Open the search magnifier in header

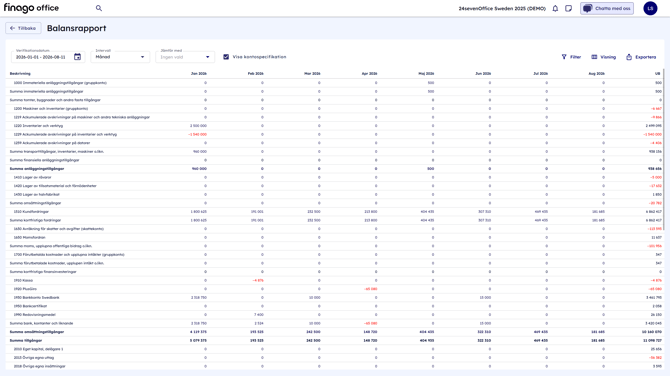coord(99,8)
